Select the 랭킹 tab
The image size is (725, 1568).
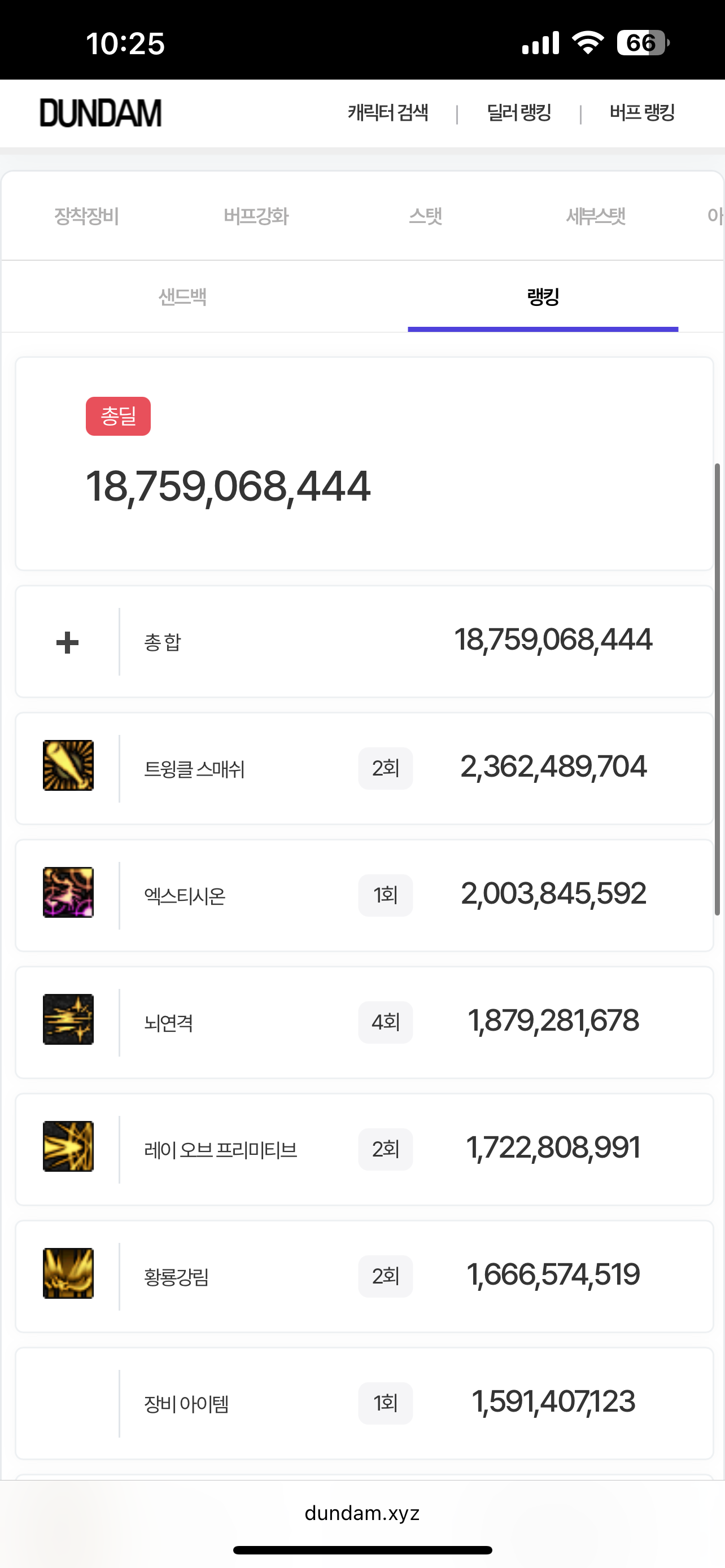(x=543, y=297)
